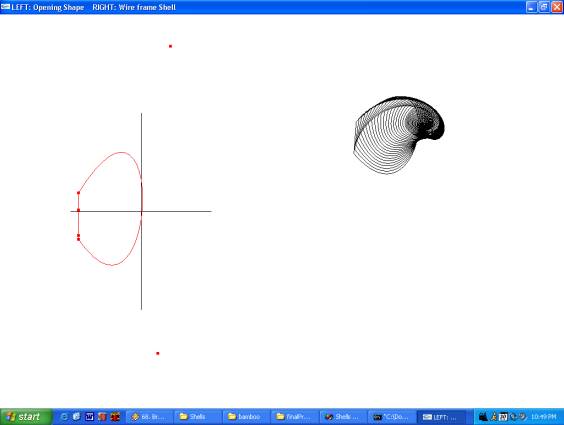Select the red control point below the axes
The width and height of the screenshot is (564, 425).
[158, 353]
